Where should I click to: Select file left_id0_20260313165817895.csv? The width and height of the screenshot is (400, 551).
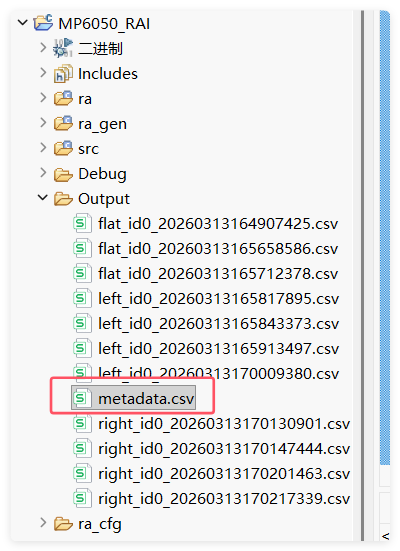(218, 299)
